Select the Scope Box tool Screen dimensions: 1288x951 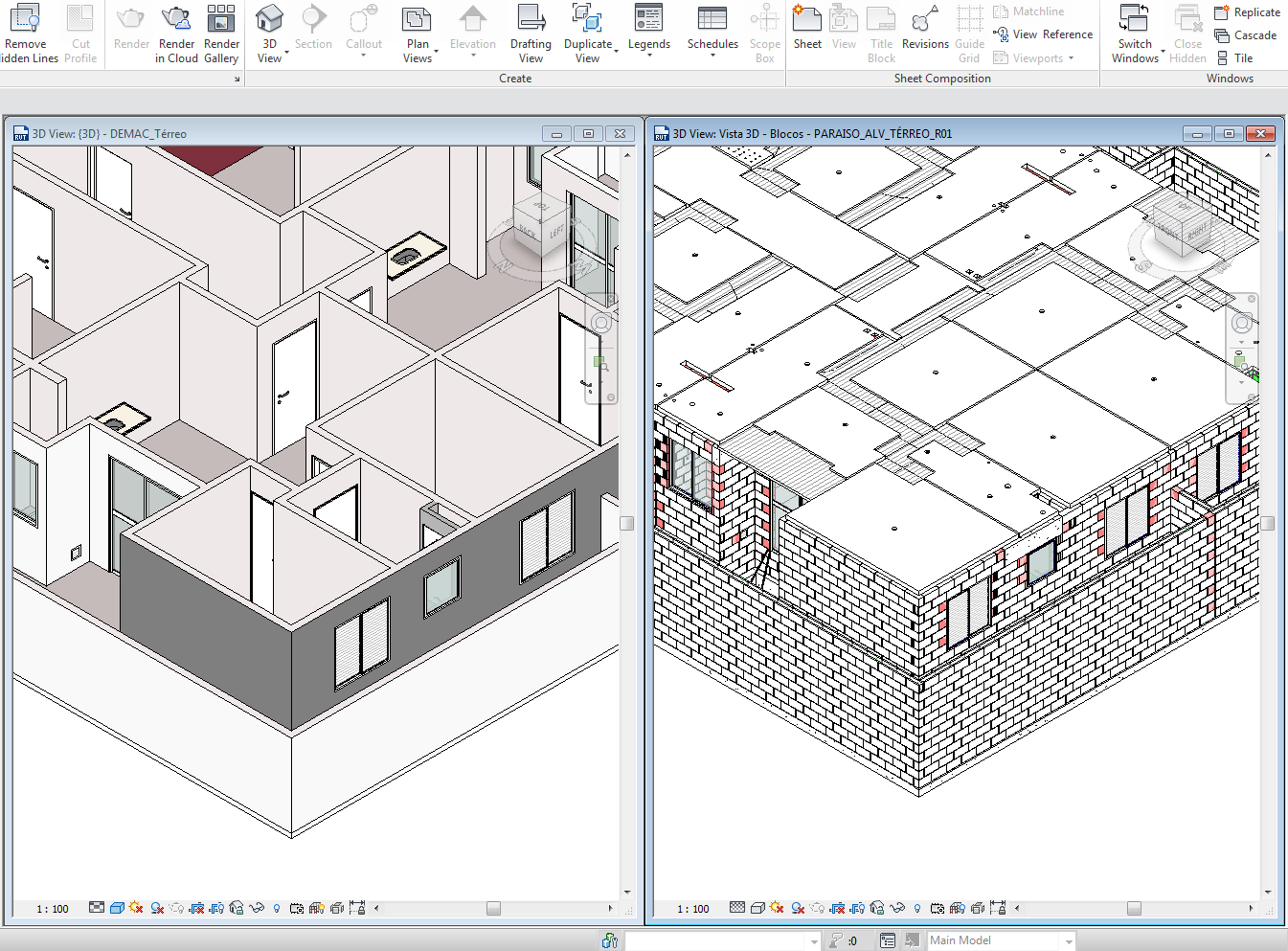(764, 34)
